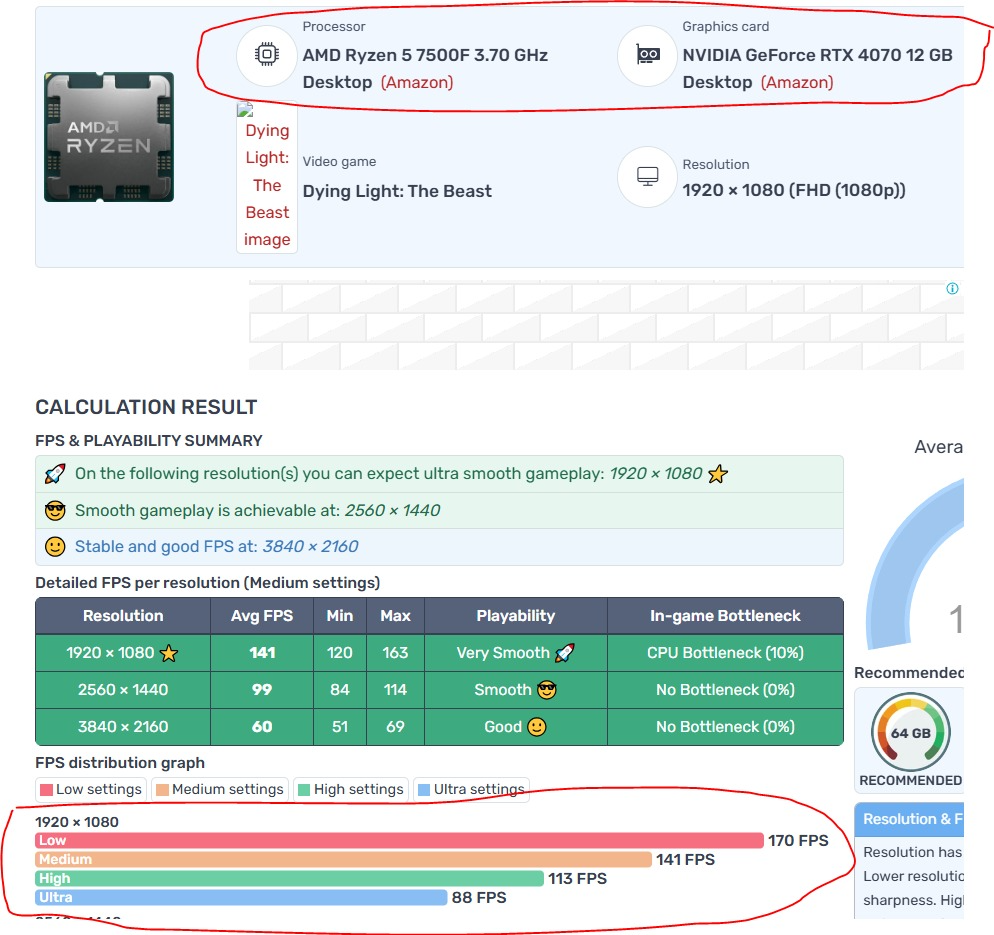994x935 pixels.
Task: Click the sunglasses emoji beside Smooth
Action: tap(546, 690)
